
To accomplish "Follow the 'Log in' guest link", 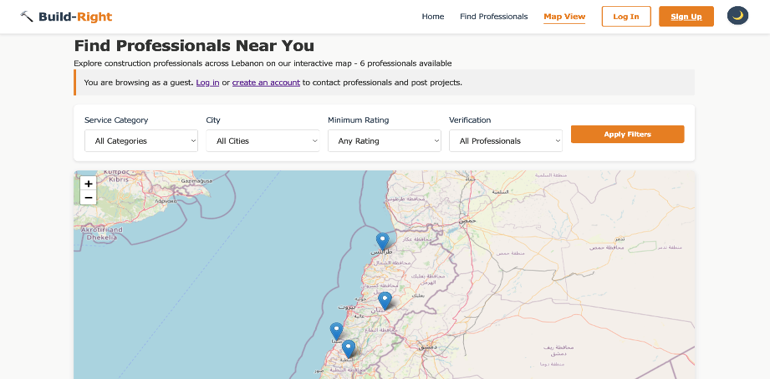I will click(207, 82).
